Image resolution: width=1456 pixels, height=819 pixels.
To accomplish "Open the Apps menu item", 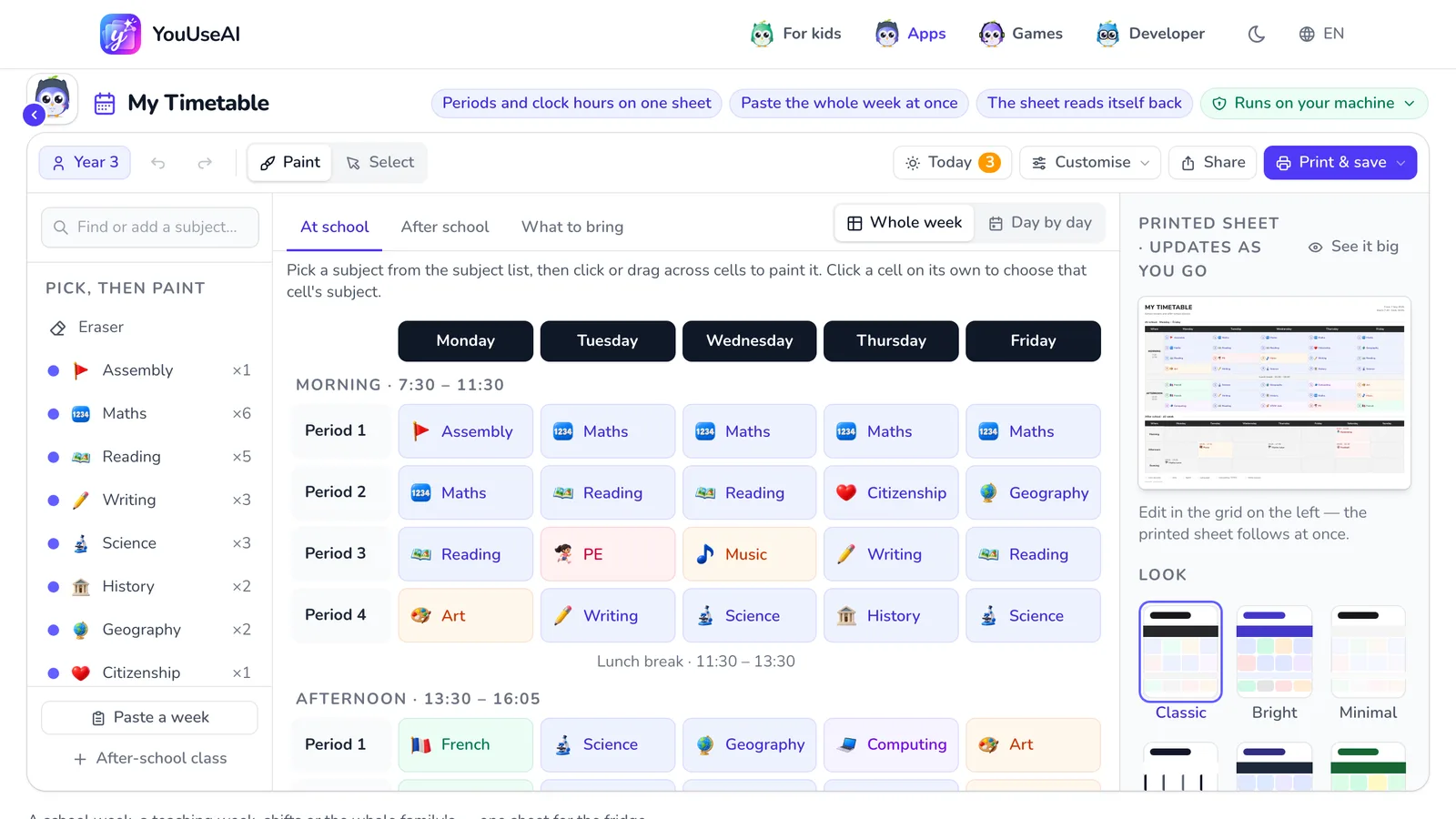I will [911, 34].
